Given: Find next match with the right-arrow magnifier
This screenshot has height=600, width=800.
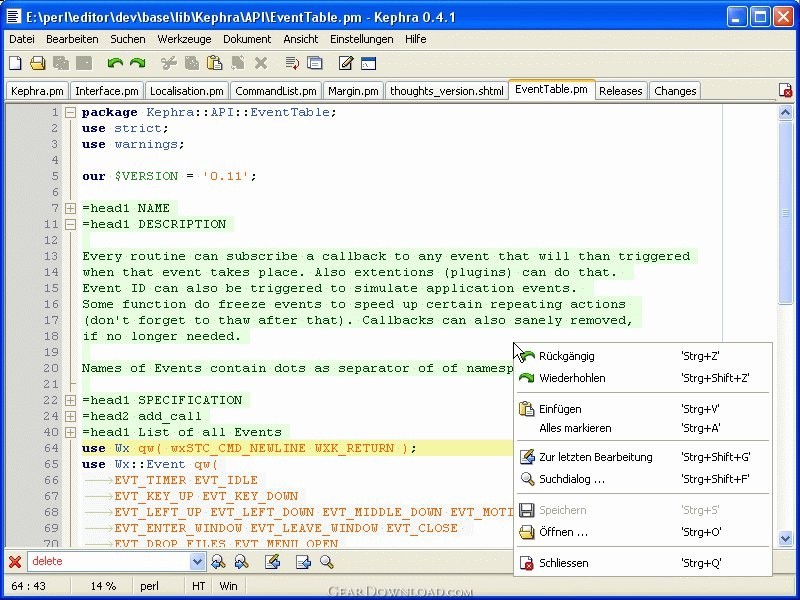Looking at the screenshot, I should point(241,562).
